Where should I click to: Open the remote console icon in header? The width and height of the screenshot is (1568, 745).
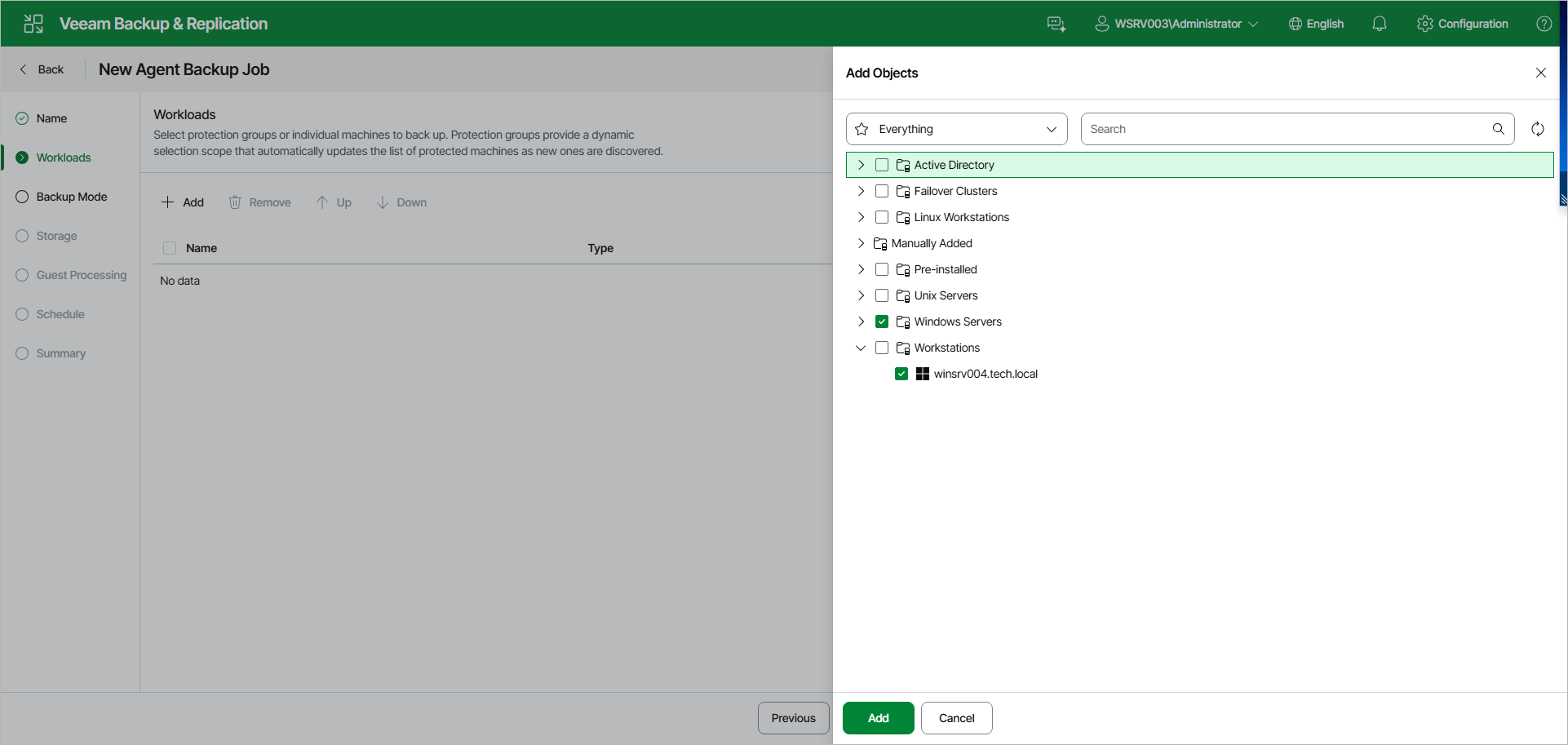tap(1056, 24)
